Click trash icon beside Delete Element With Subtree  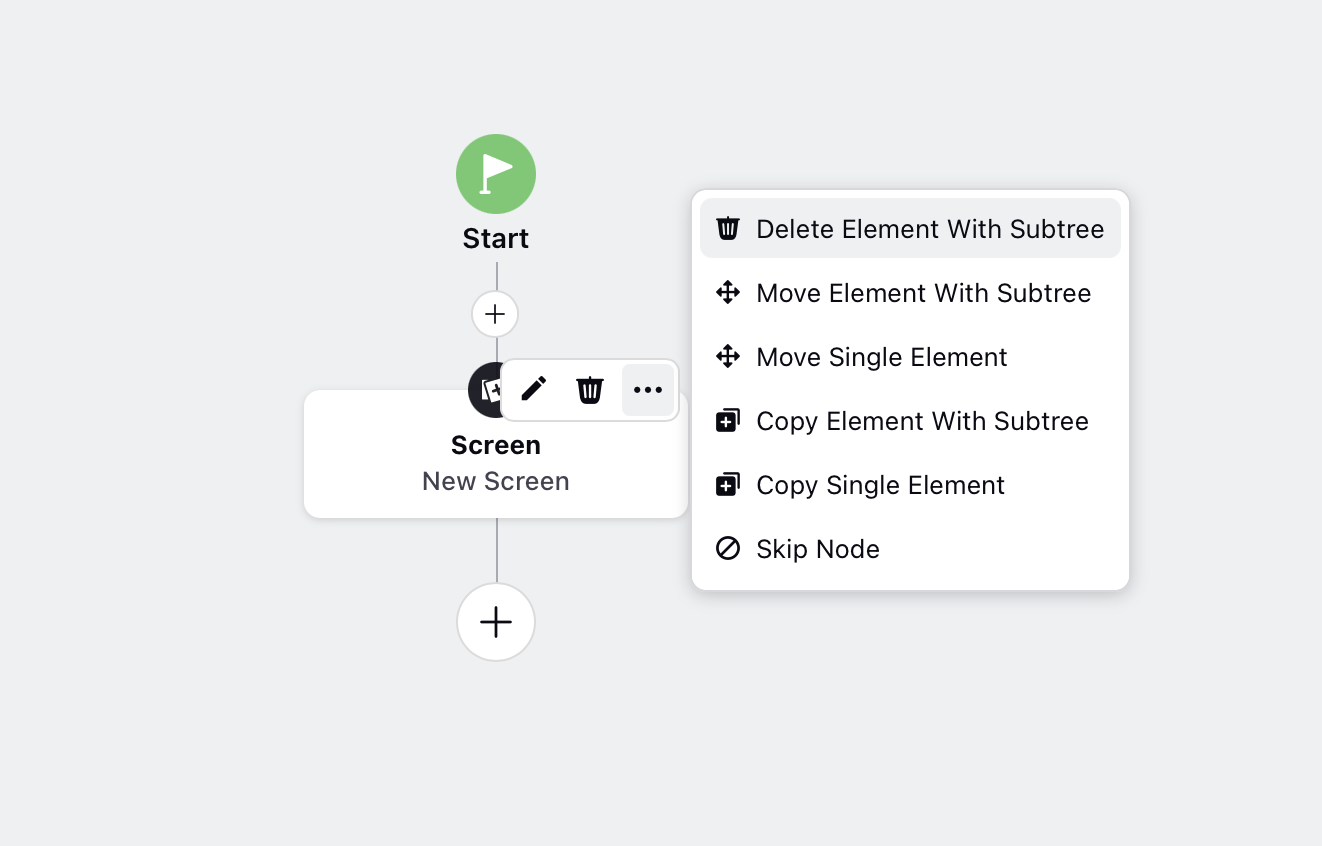728,228
